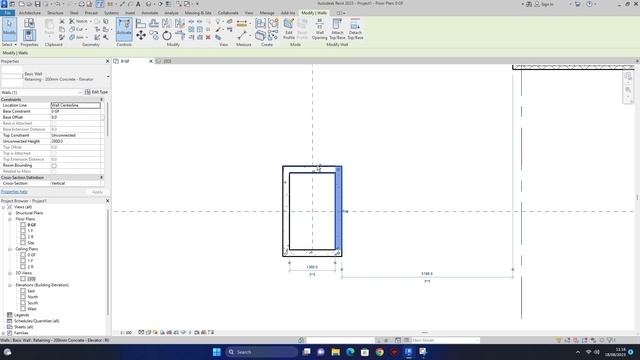Click the view scale 1:100 in view control bar
This screenshot has height=360, width=640.
pyautogui.click(x=126, y=333)
